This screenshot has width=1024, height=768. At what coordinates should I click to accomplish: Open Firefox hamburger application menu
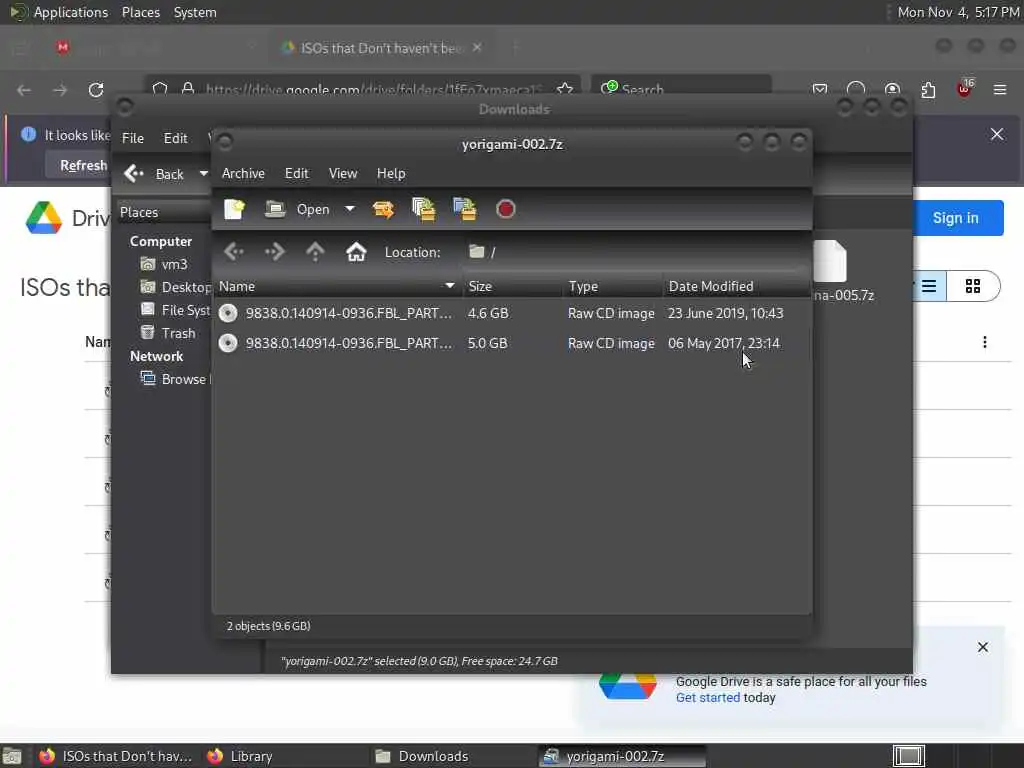1000,89
